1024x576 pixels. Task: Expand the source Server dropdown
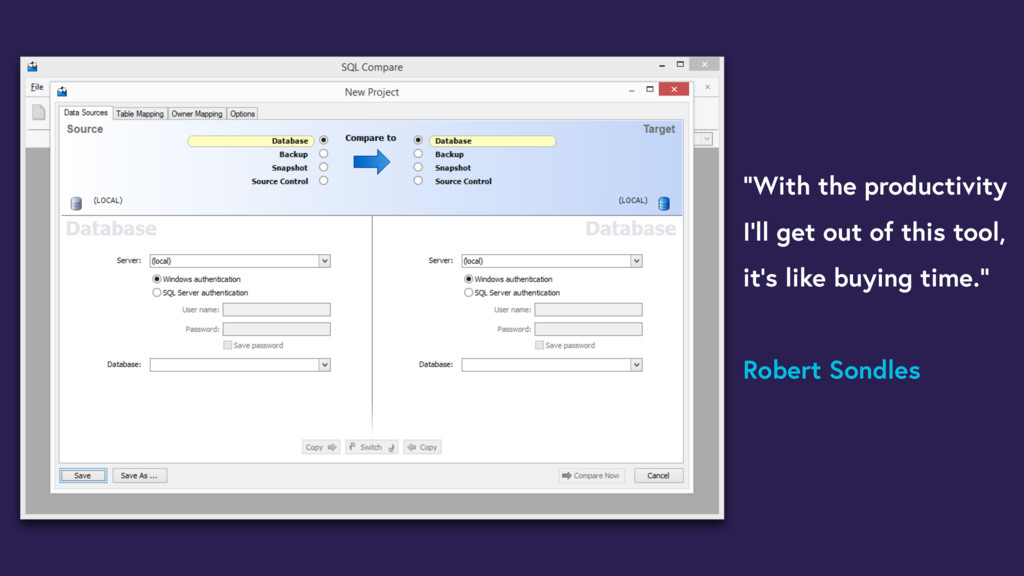point(325,261)
